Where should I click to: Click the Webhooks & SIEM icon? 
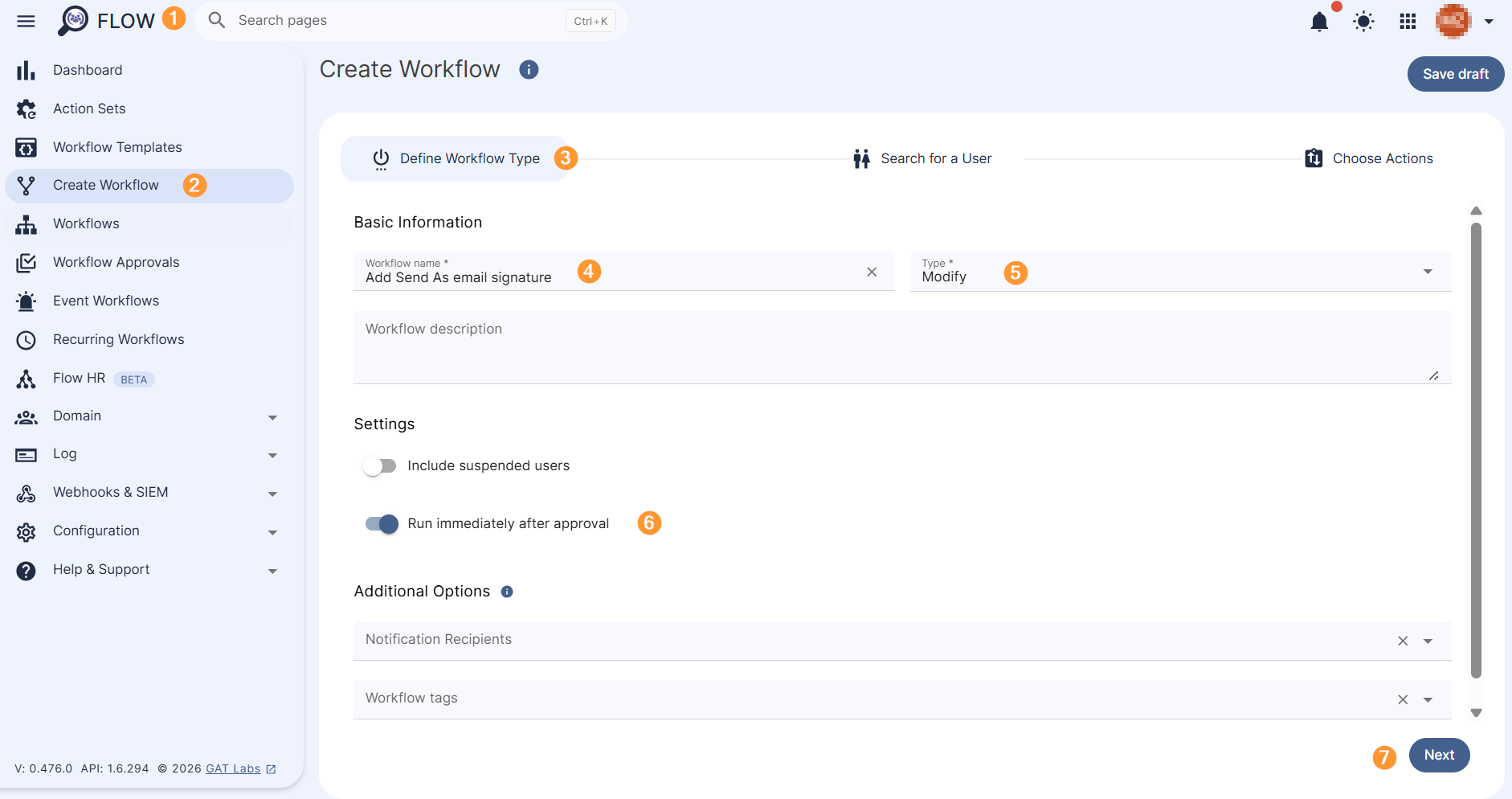(26, 494)
